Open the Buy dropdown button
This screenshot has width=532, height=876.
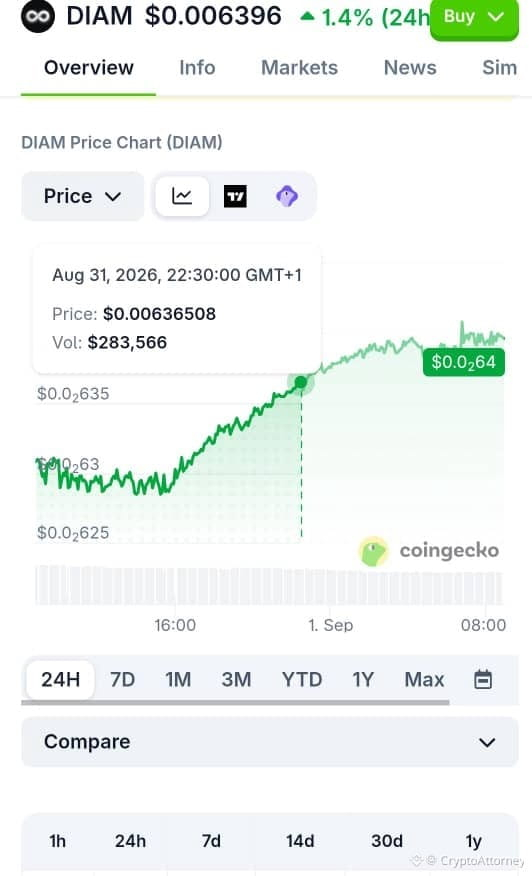(x=474, y=19)
